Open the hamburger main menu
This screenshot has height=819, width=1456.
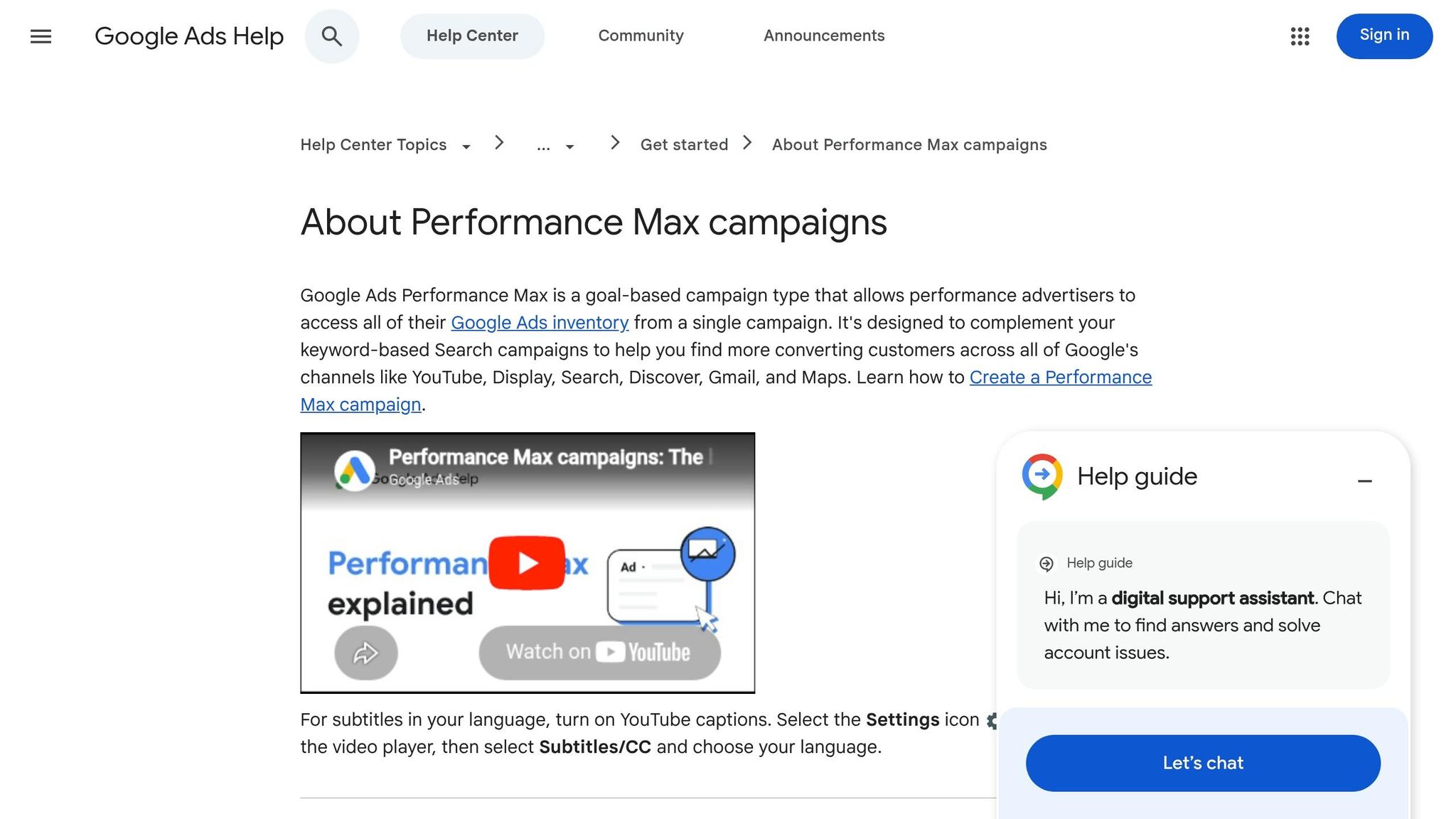point(41,36)
